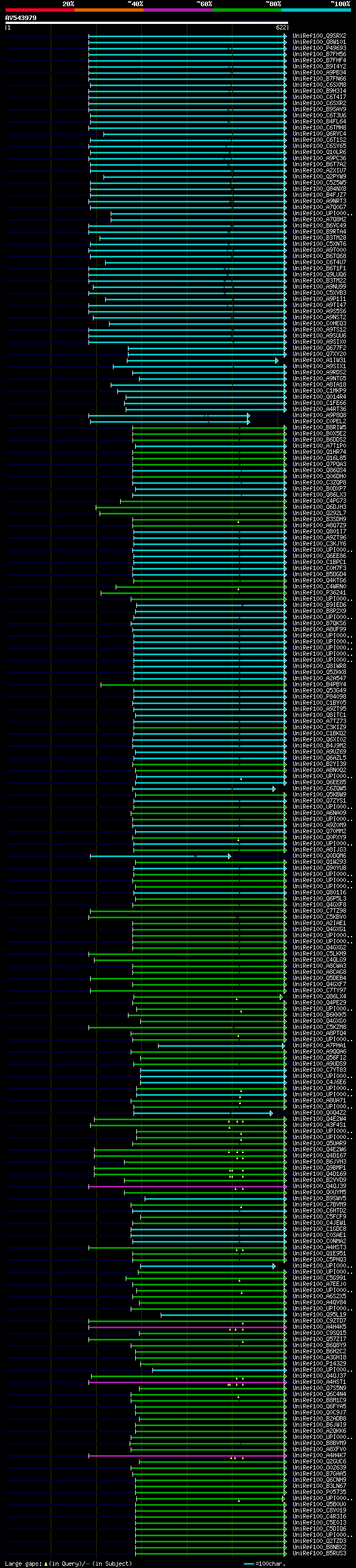Click the UniRef100_Q4KTG6 entry

click(319, 580)
